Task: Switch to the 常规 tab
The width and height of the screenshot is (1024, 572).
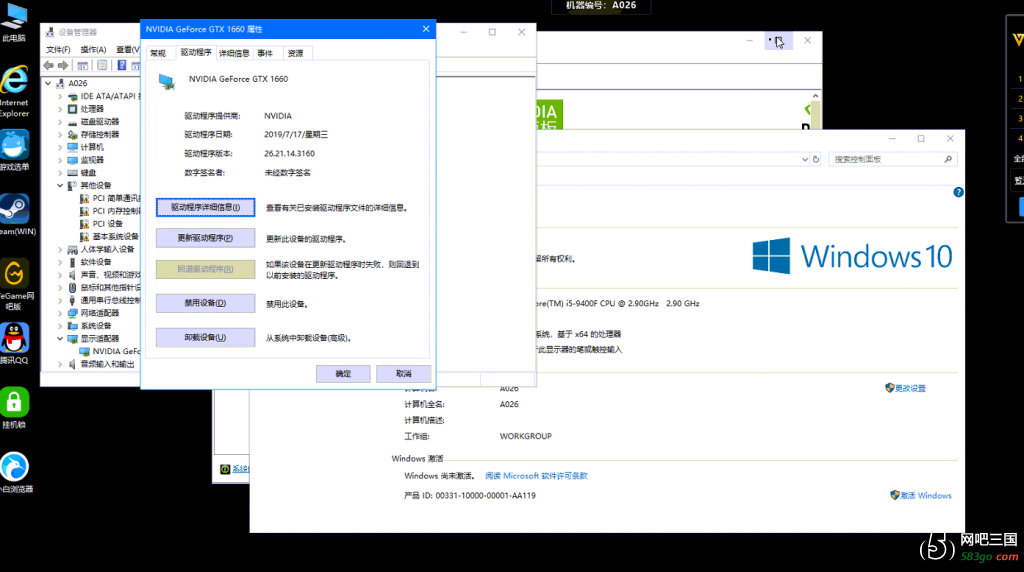Action: (158, 53)
